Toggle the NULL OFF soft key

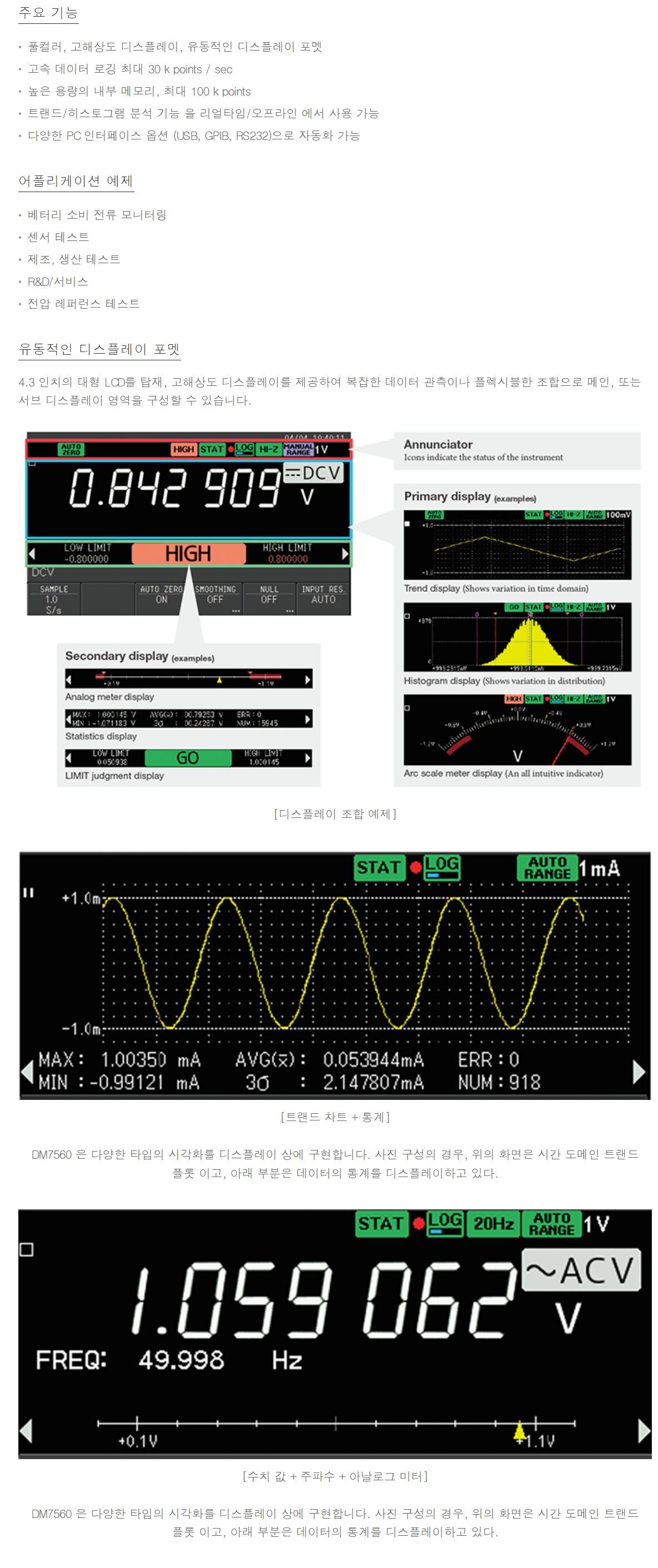click(269, 595)
